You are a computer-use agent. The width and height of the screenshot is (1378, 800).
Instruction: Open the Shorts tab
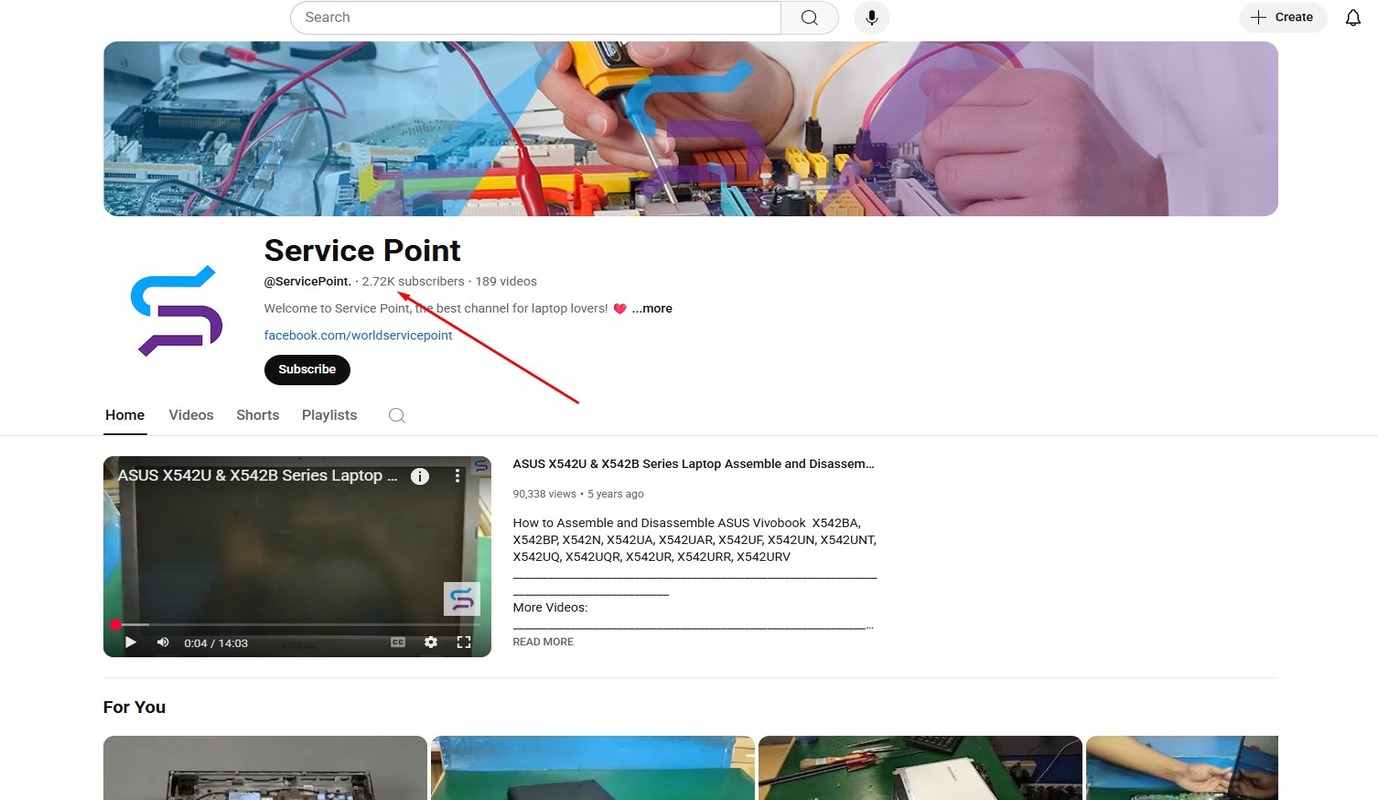(257, 415)
